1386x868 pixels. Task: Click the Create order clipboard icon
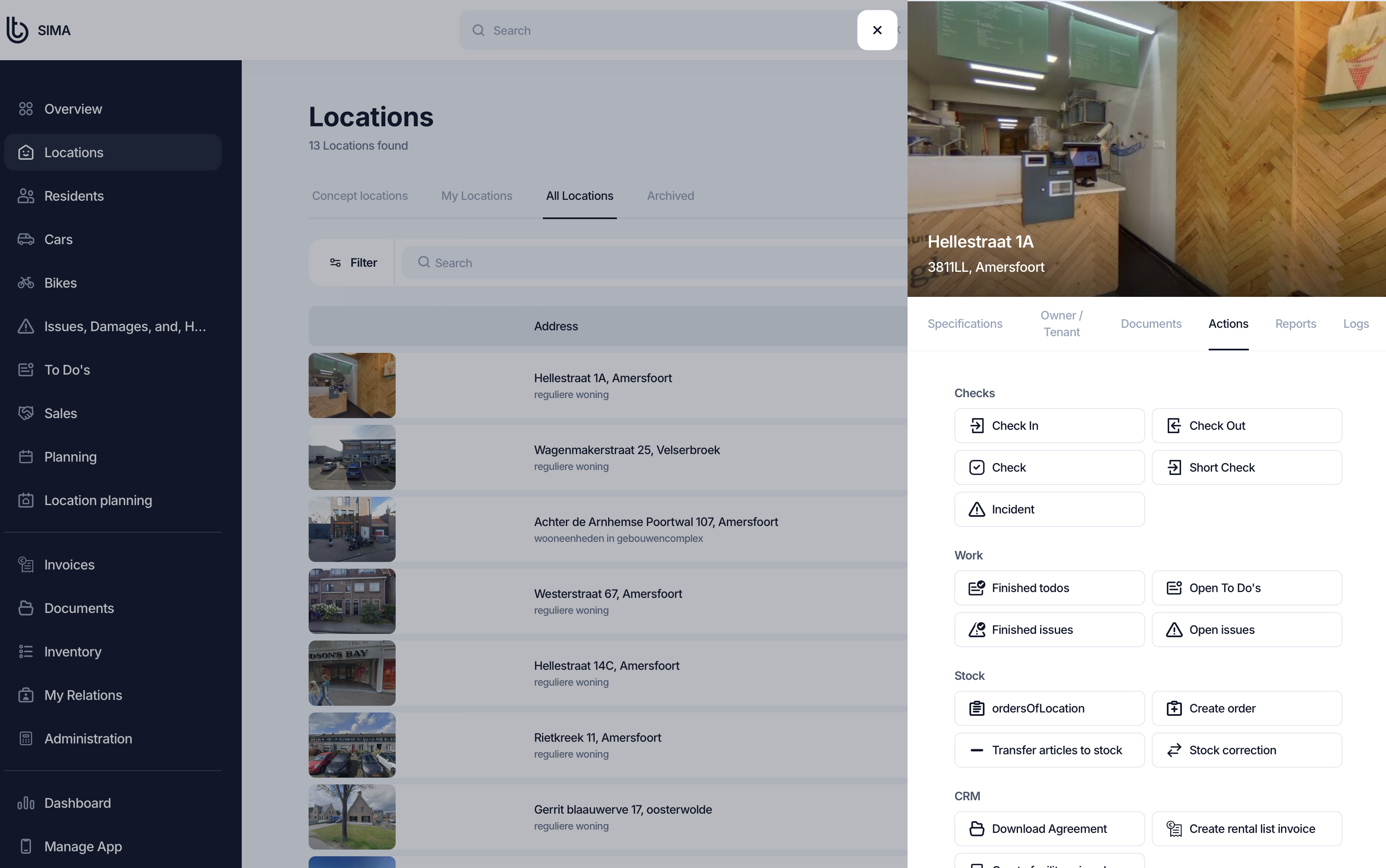point(1174,708)
